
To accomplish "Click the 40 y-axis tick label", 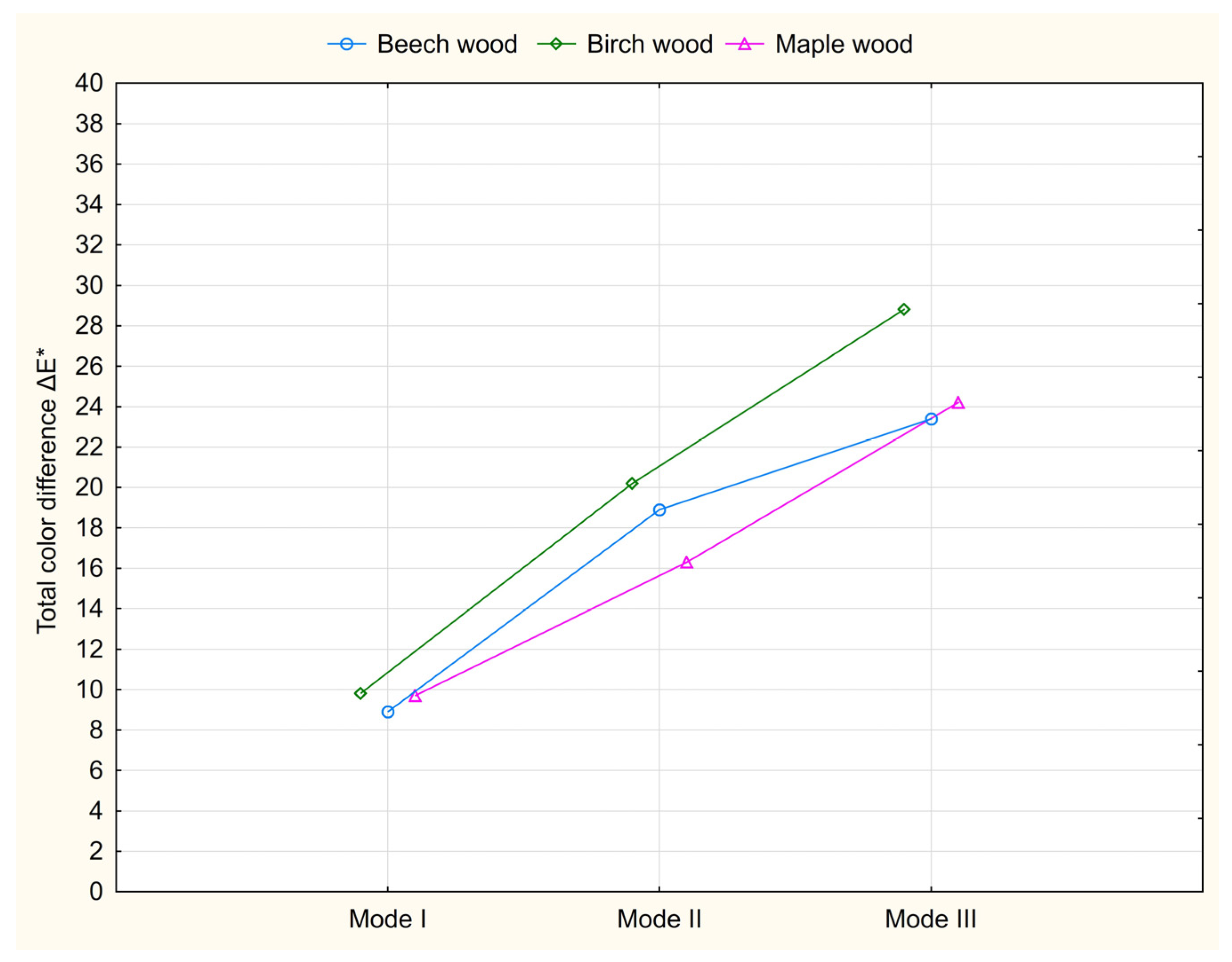I will tap(89, 84).
